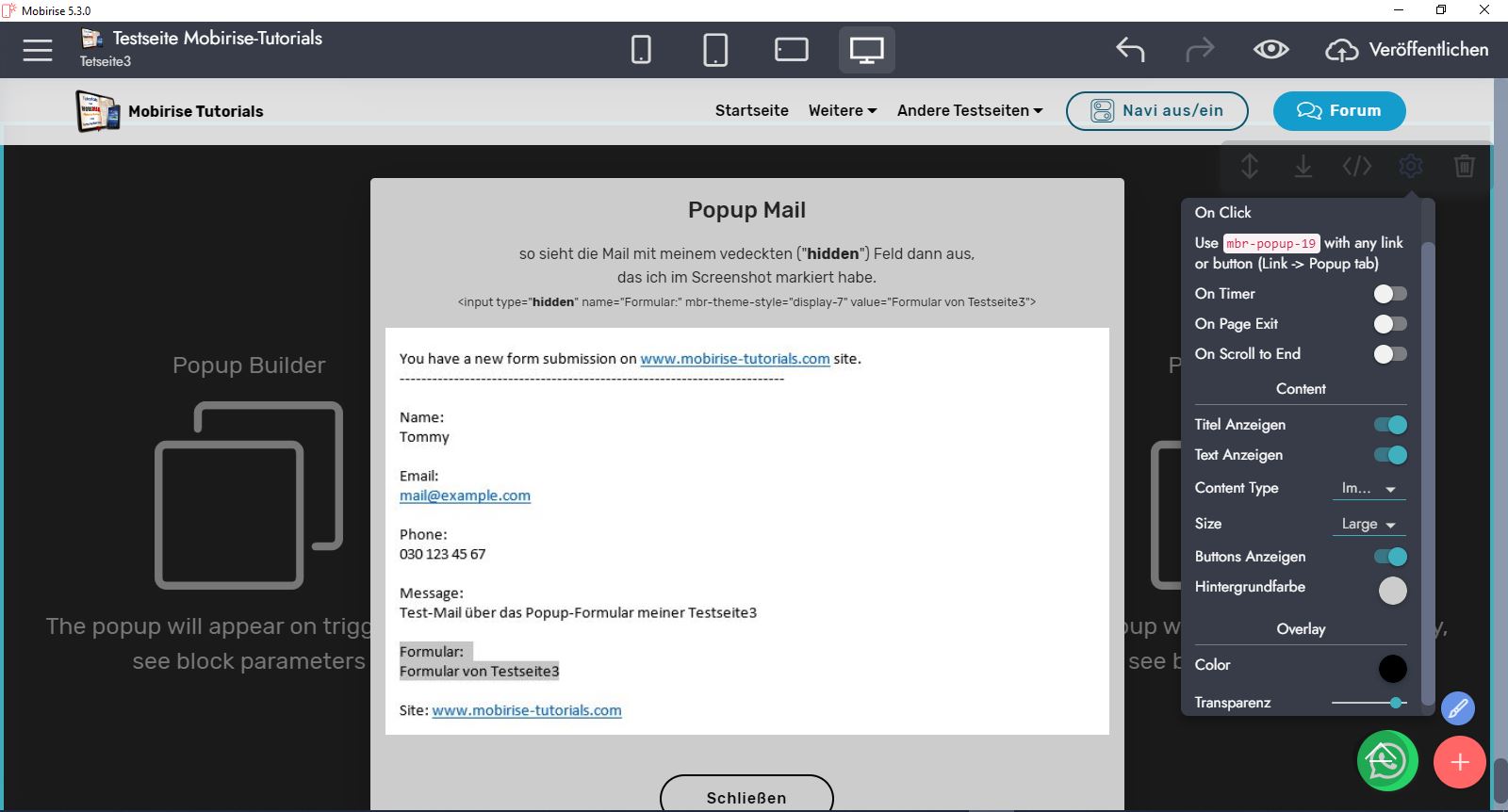Pick the Hintergrundfarbe color swatch
The width and height of the screenshot is (1508, 812).
click(1392, 591)
